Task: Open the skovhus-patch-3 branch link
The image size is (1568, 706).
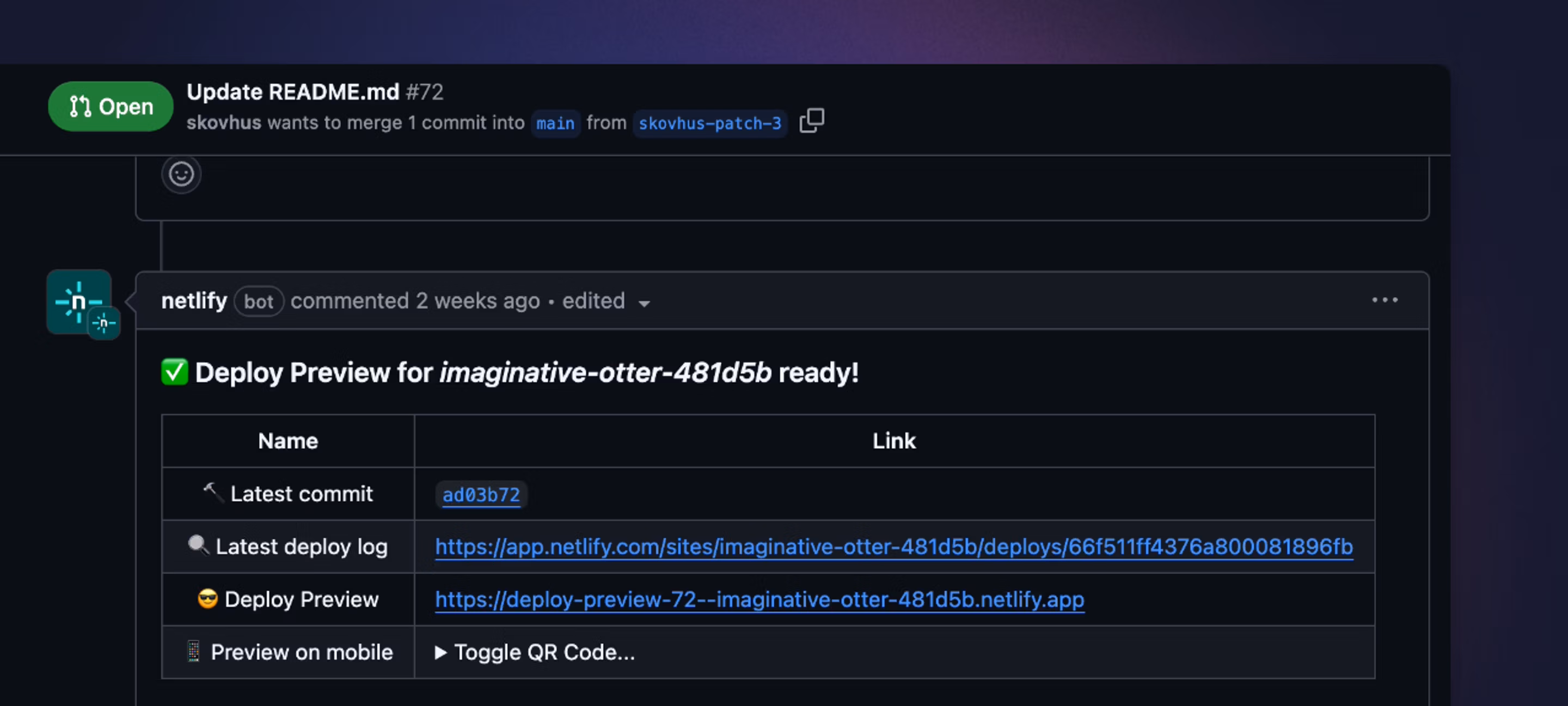Action: tap(710, 124)
